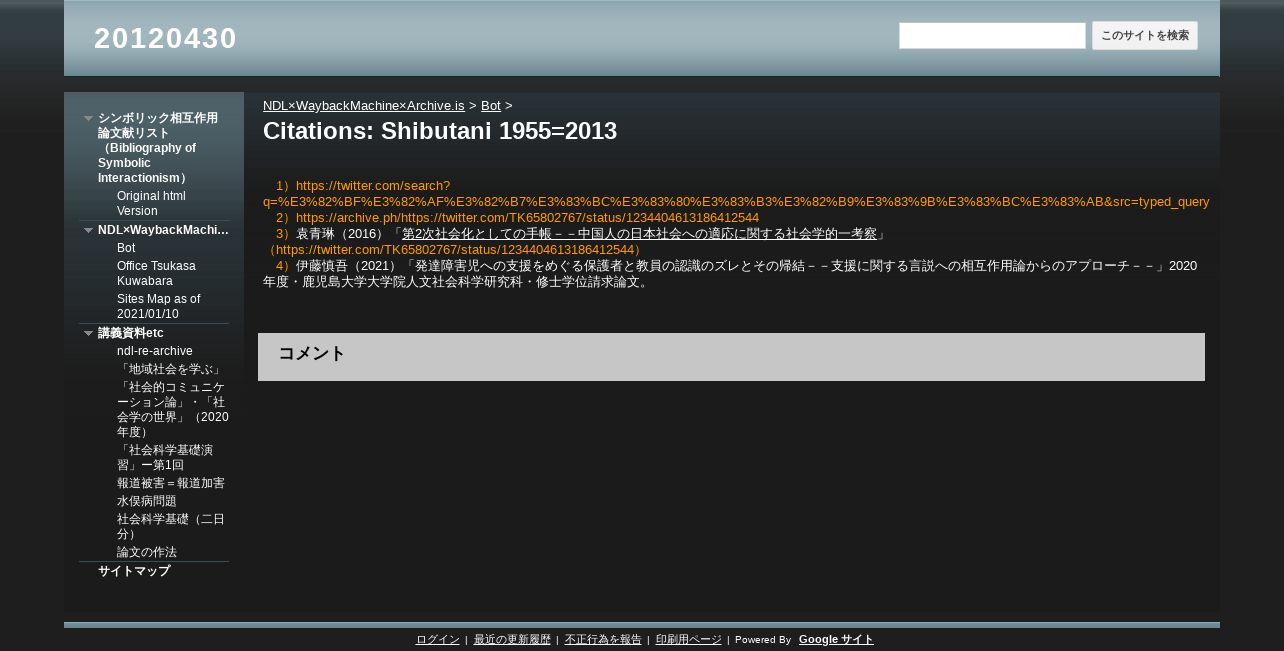Collapse the シンボリック相互作用論文献リスト section arrow
This screenshot has height=651, width=1284.
[x=88, y=118]
